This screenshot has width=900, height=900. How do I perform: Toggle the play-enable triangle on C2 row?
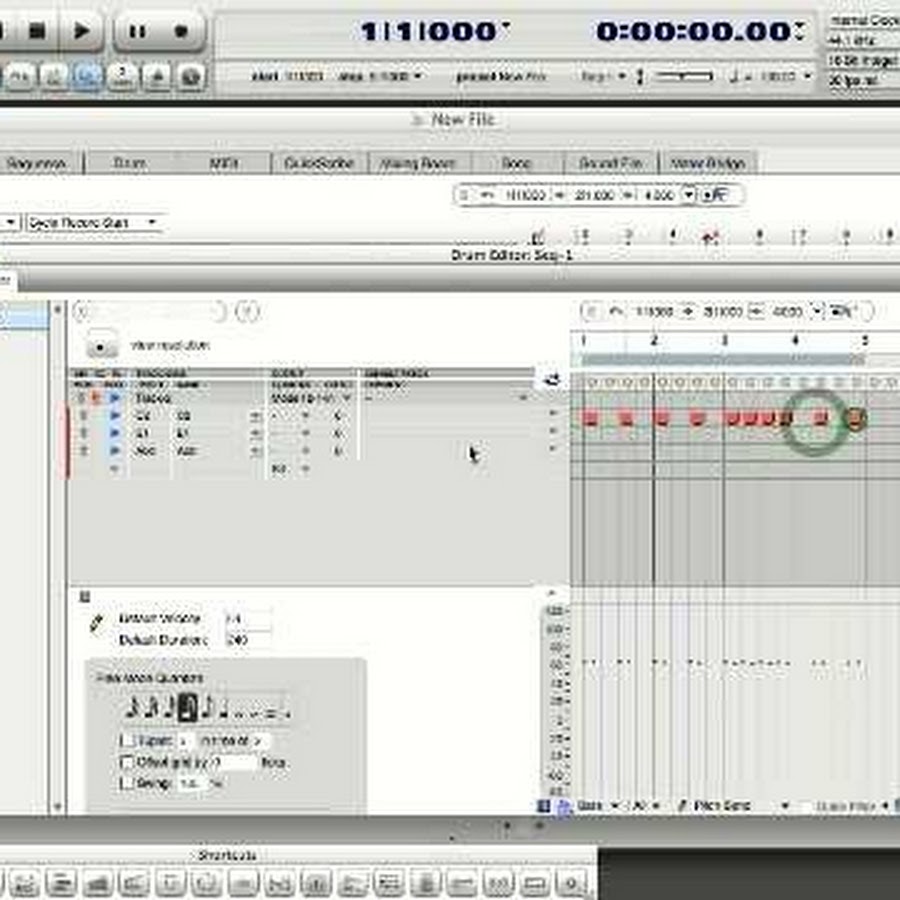pos(115,416)
